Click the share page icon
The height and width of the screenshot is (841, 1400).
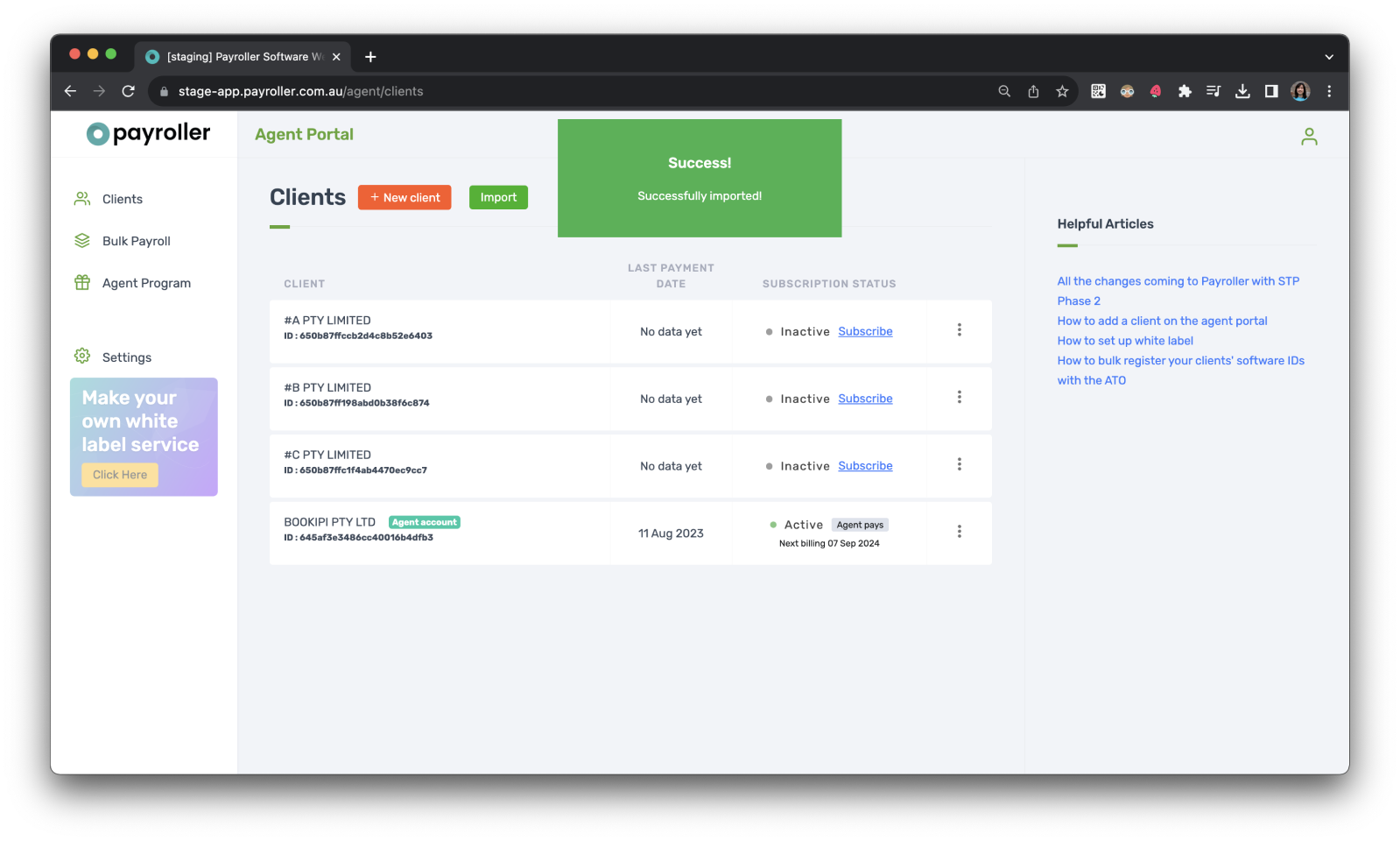click(x=1033, y=91)
